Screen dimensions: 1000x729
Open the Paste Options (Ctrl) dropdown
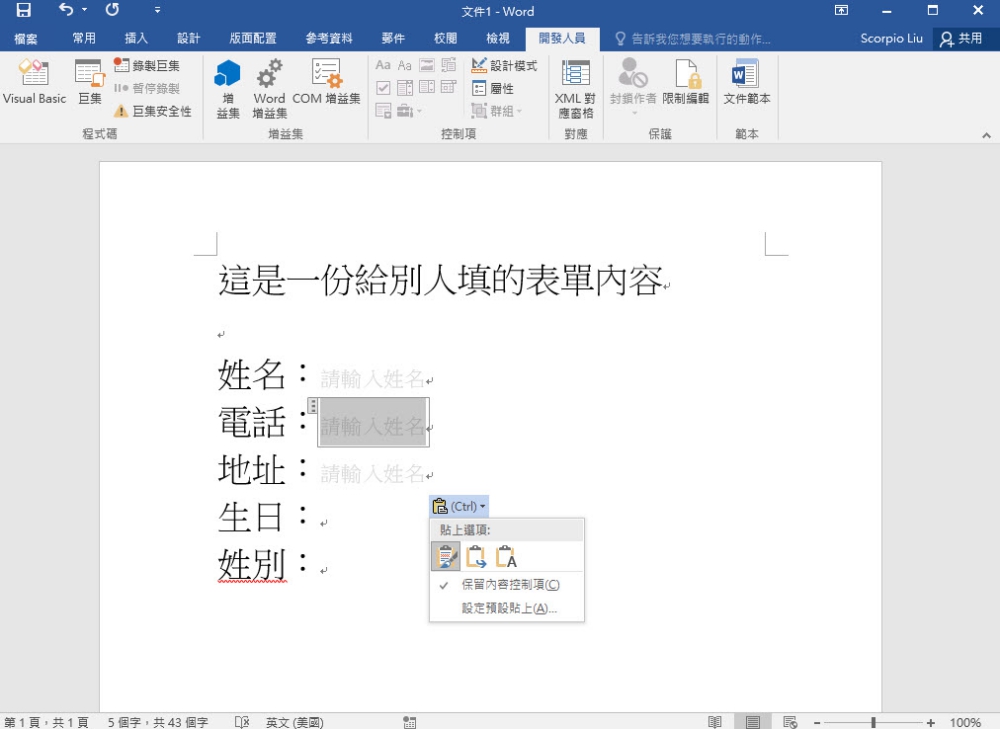pyautogui.click(x=459, y=506)
